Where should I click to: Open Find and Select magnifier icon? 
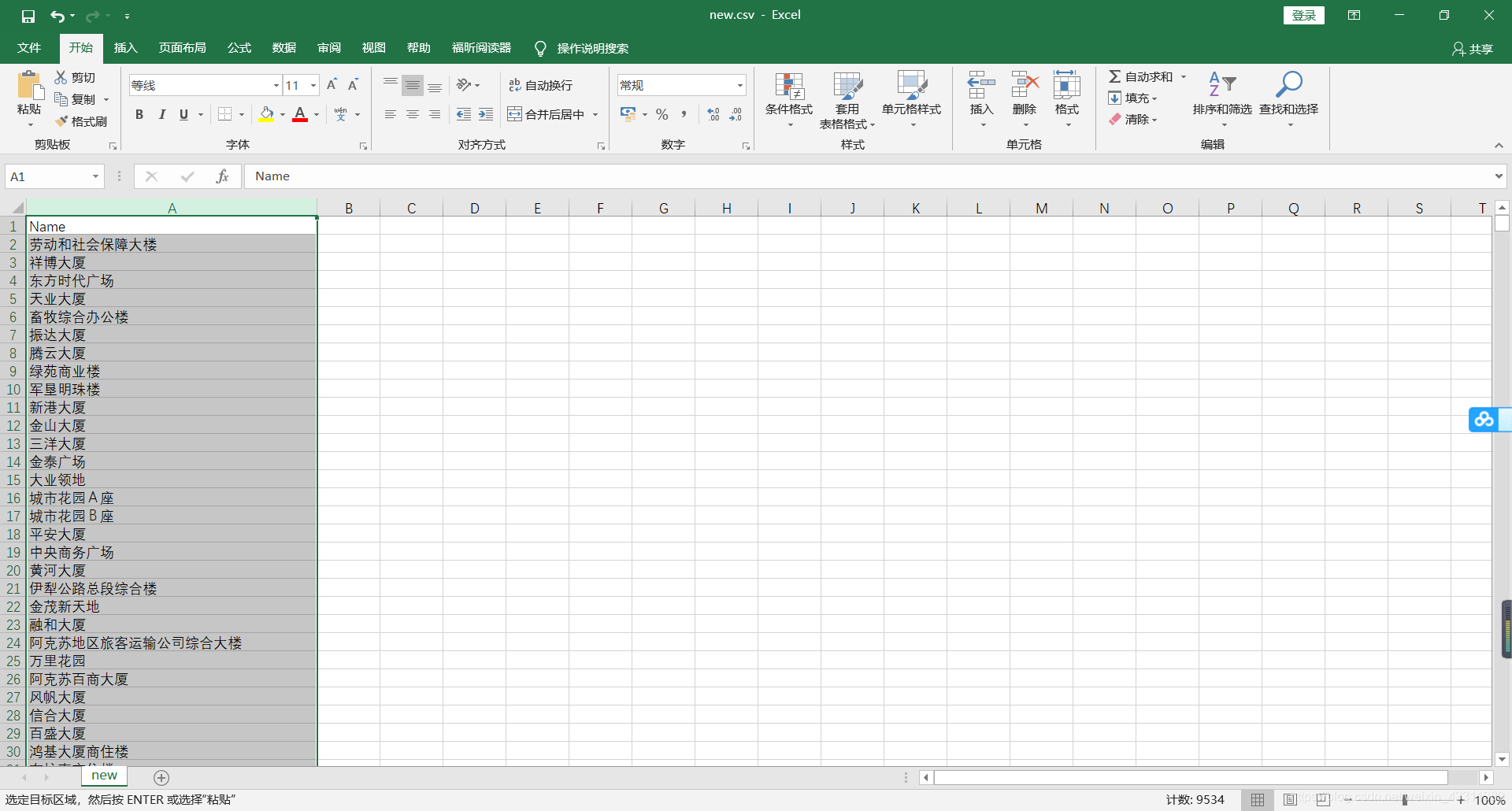(1288, 84)
